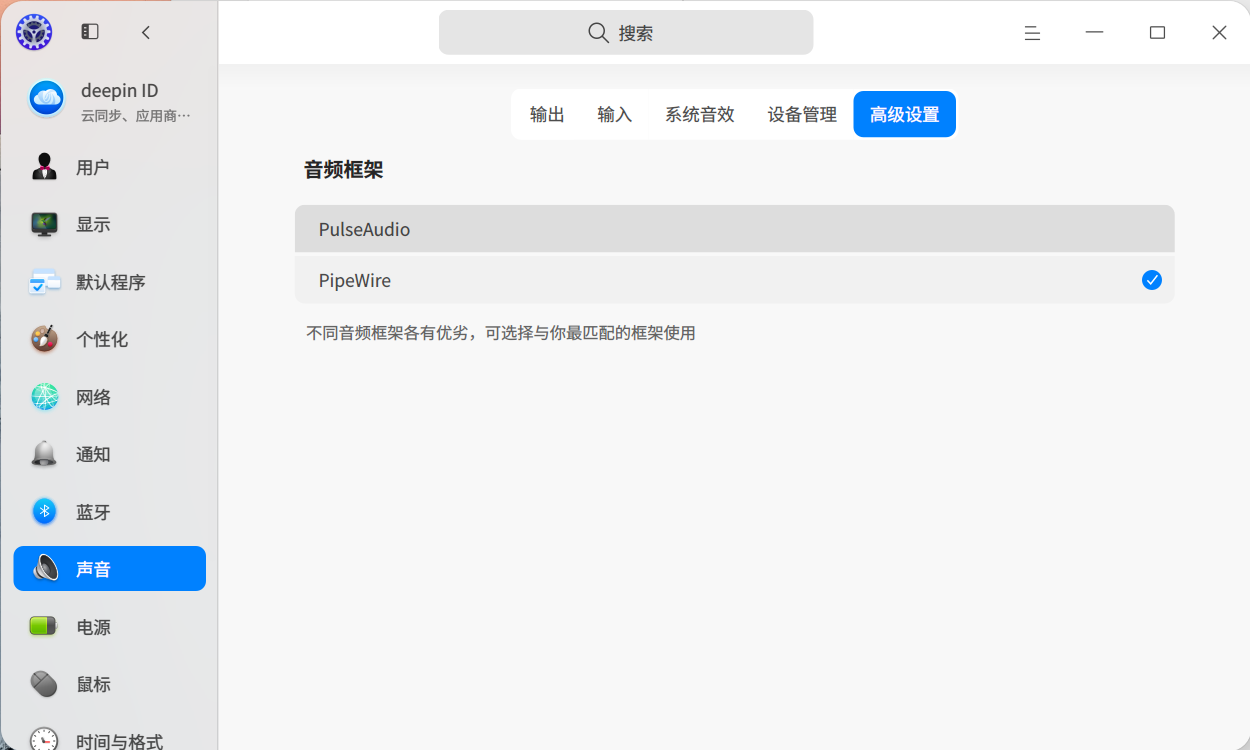Select the 用户 user icon

(x=44, y=167)
